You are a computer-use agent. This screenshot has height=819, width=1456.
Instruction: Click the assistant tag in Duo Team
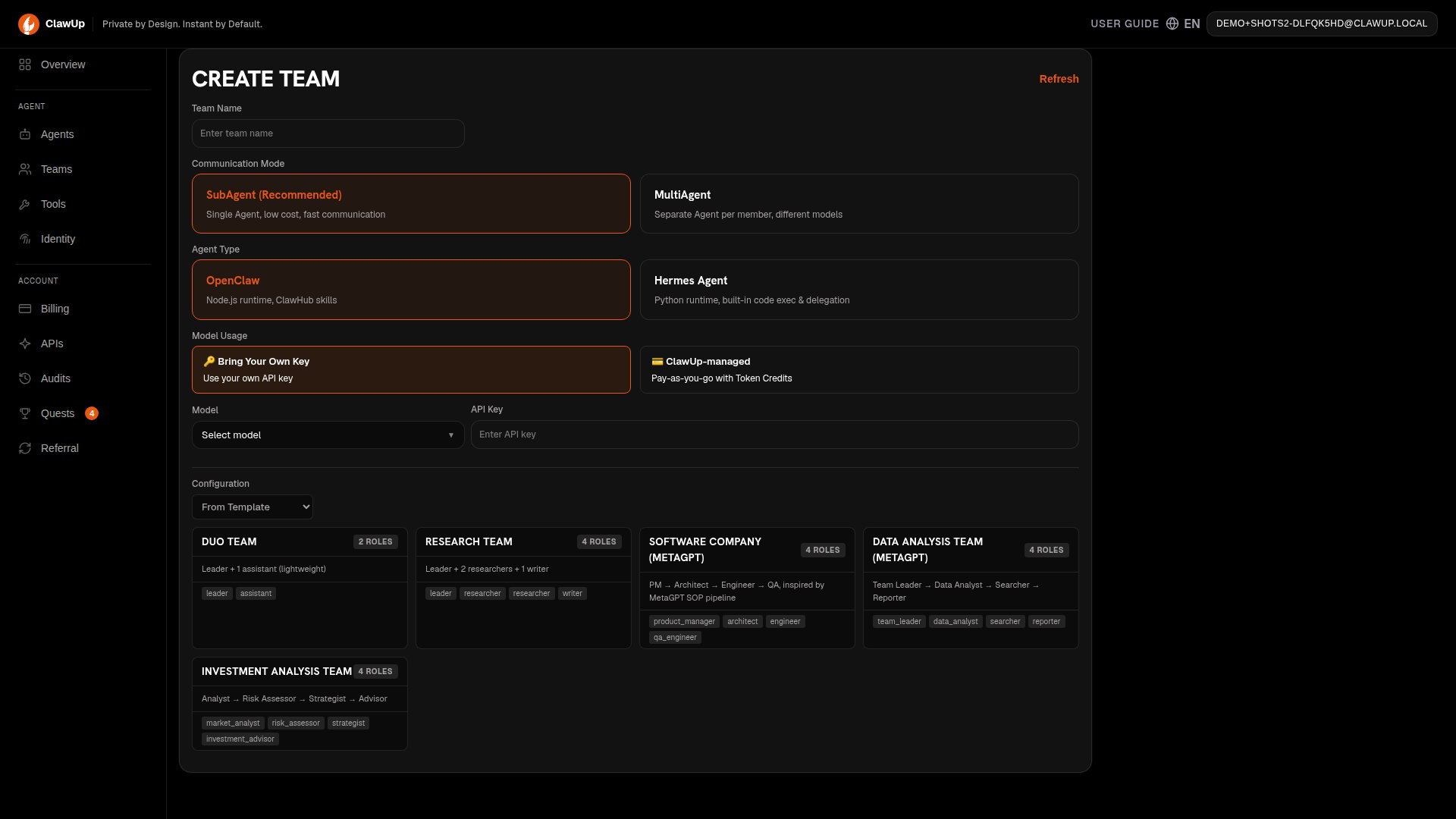pos(256,594)
